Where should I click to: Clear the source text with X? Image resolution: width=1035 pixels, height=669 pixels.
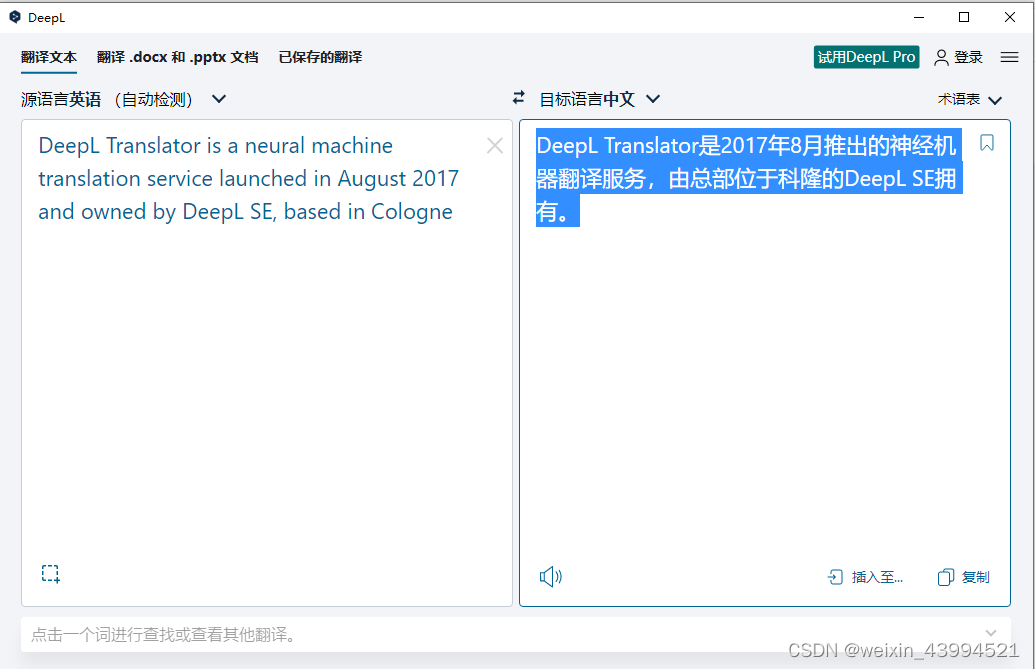pos(494,145)
